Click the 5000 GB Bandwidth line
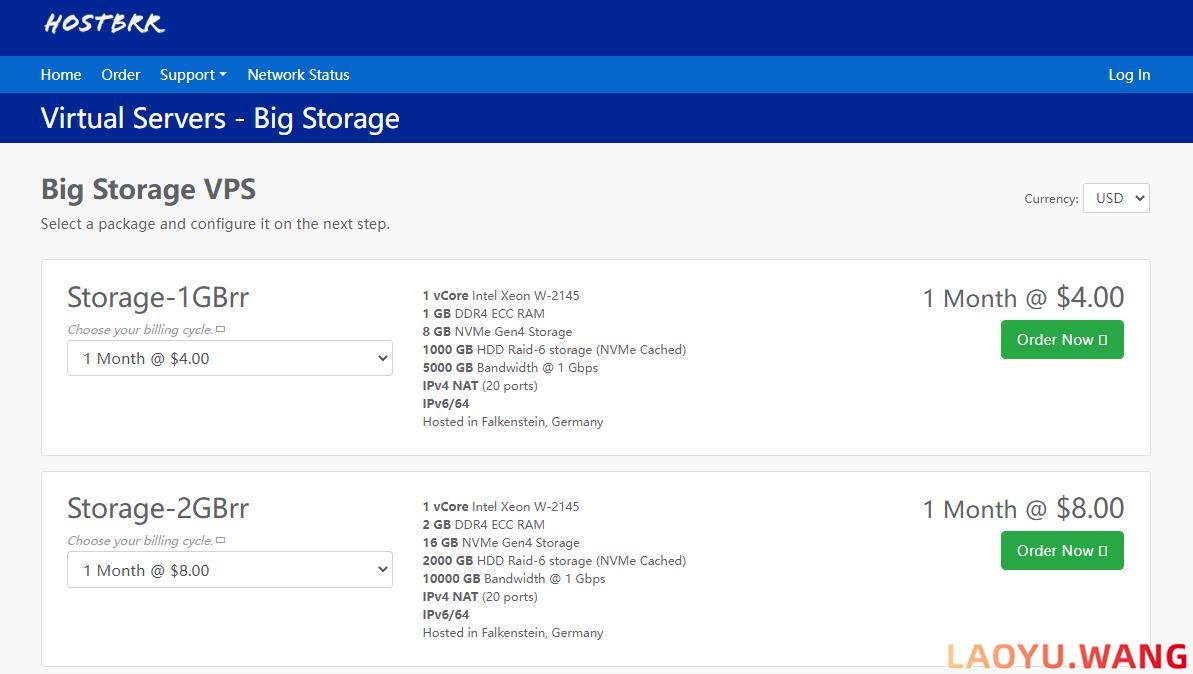 tap(511, 367)
